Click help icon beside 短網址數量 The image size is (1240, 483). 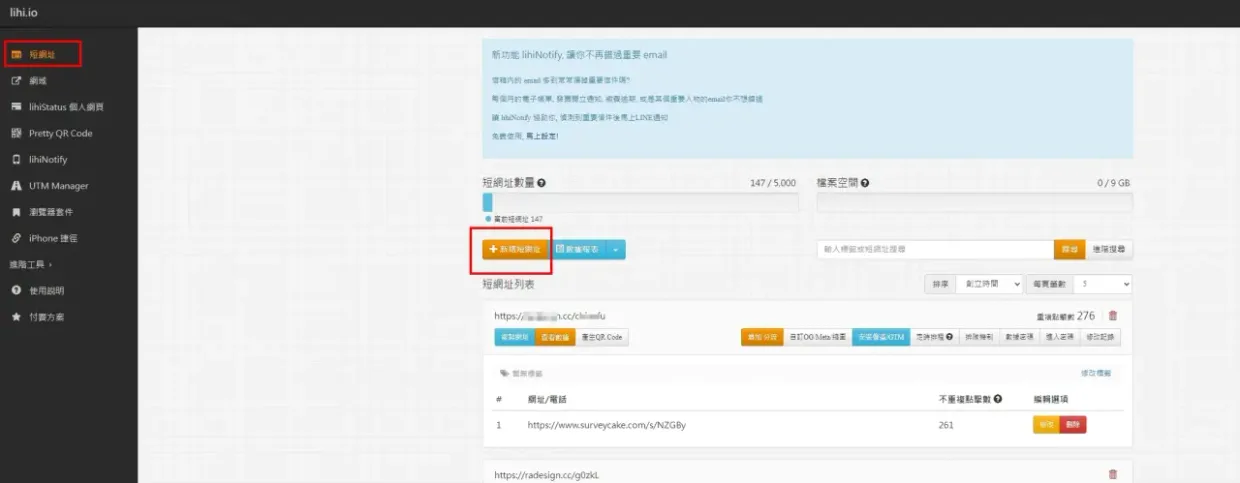coord(541,184)
